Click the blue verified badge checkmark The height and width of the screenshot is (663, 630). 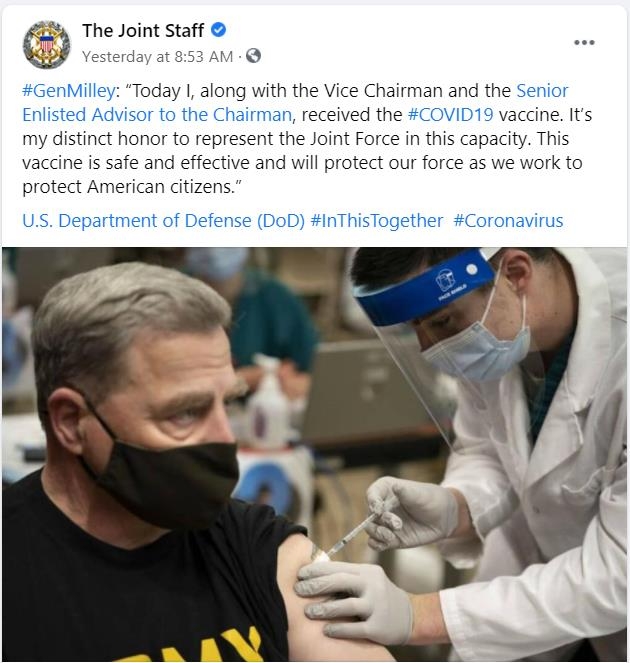pyautogui.click(x=218, y=30)
